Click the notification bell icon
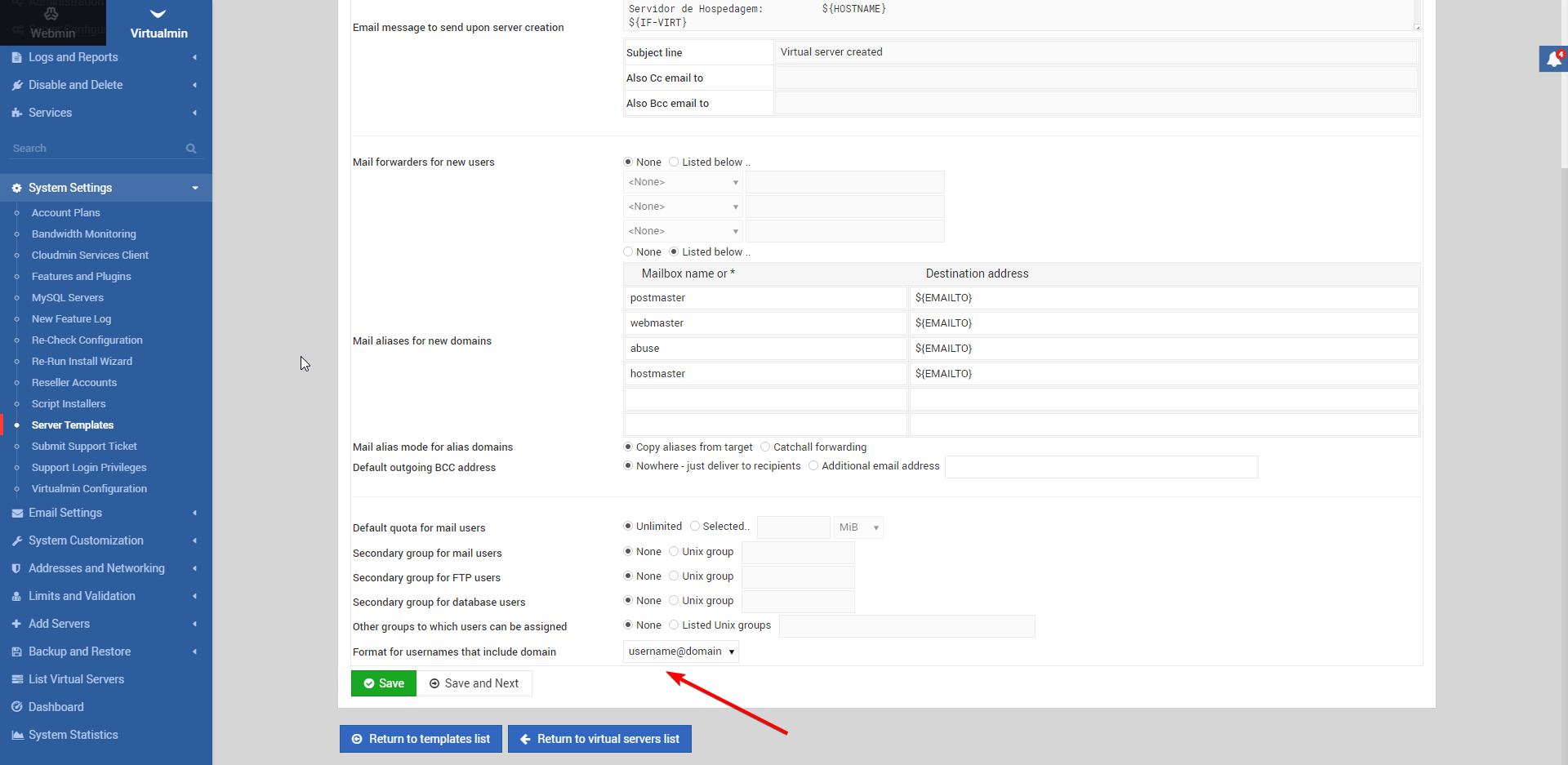Viewport: 1568px width, 765px height. [1554, 58]
